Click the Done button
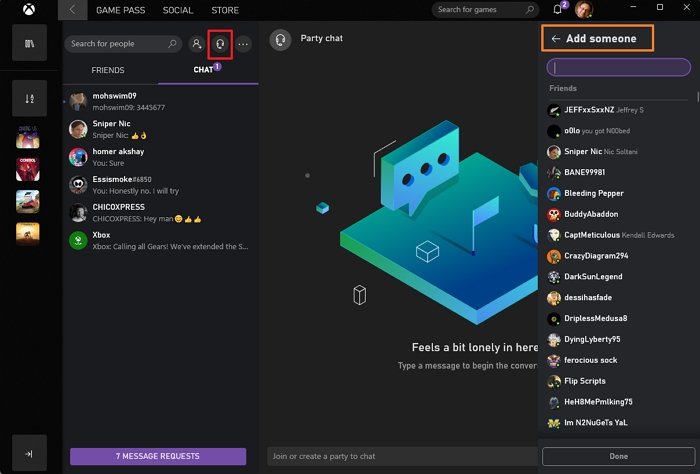The image size is (700, 474). tap(619, 456)
